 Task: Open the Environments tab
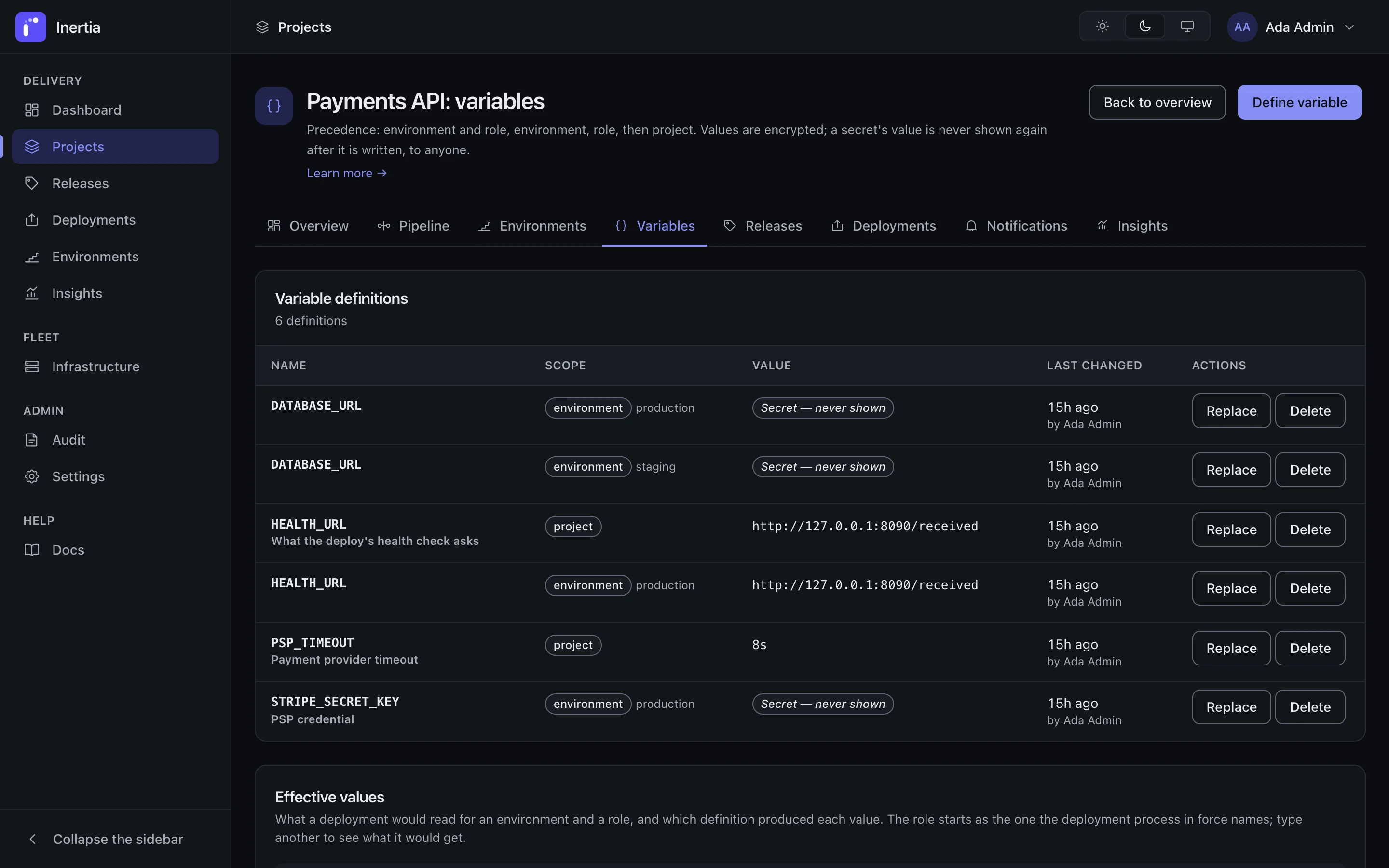[x=532, y=226]
